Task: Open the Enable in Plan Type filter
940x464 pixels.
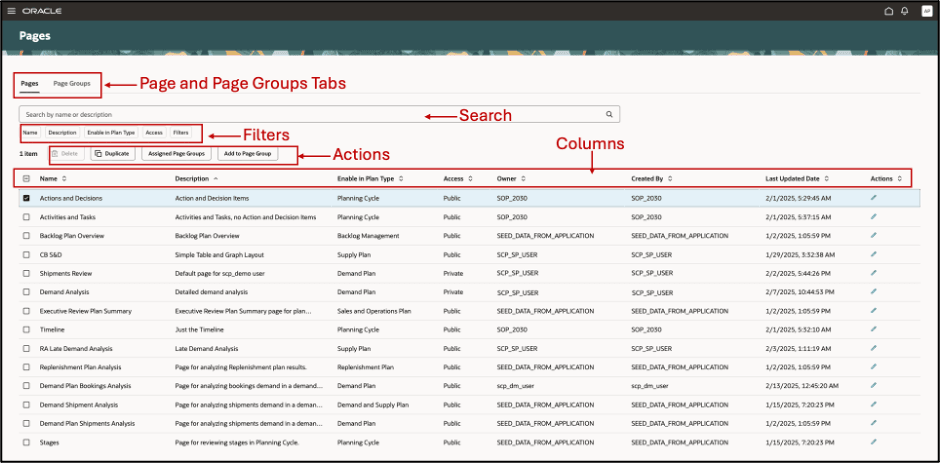Action: (110, 132)
